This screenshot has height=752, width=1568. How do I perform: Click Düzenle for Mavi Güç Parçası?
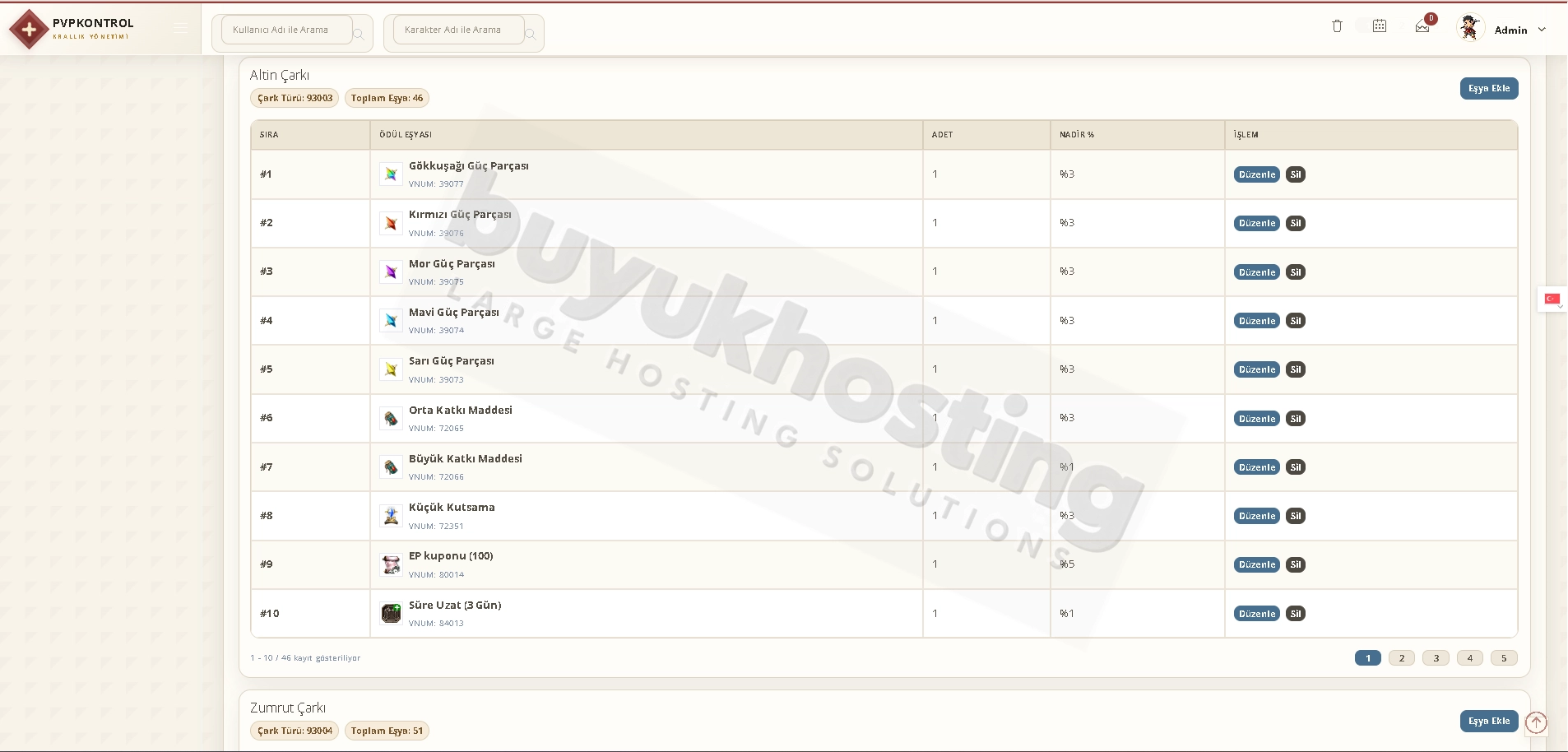pyautogui.click(x=1257, y=321)
